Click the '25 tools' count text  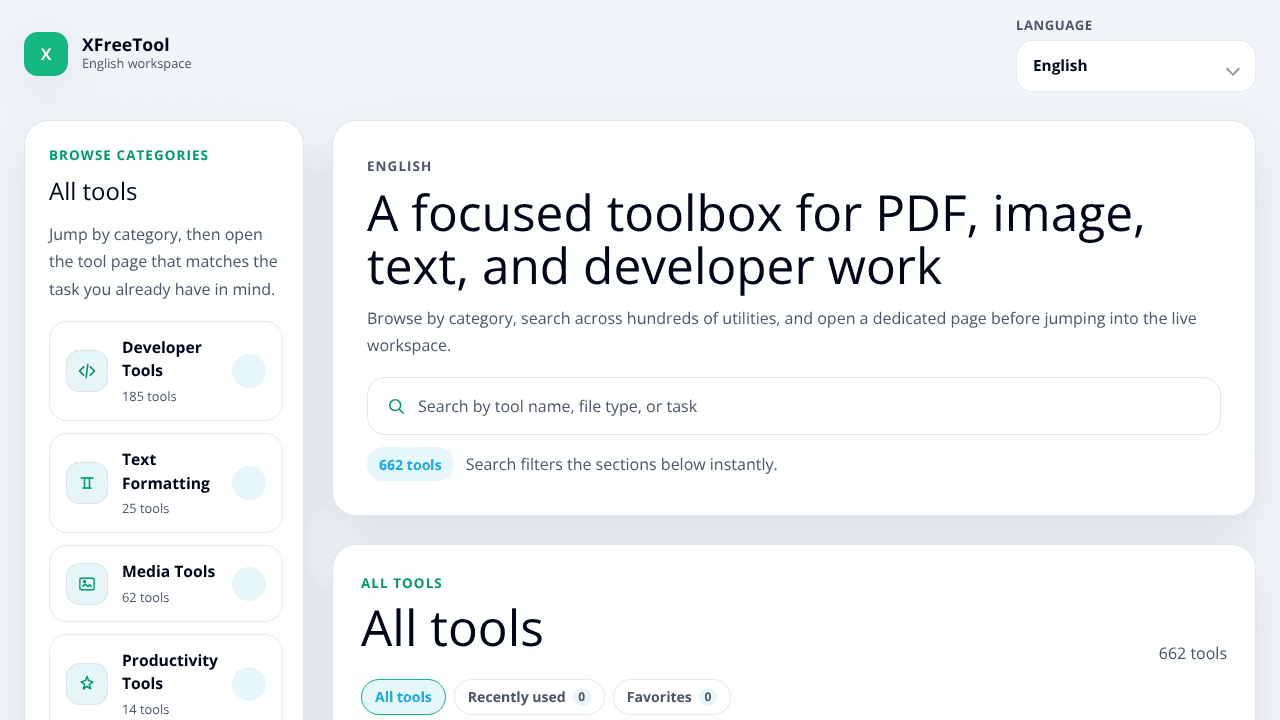pyautogui.click(x=146, y=509)
